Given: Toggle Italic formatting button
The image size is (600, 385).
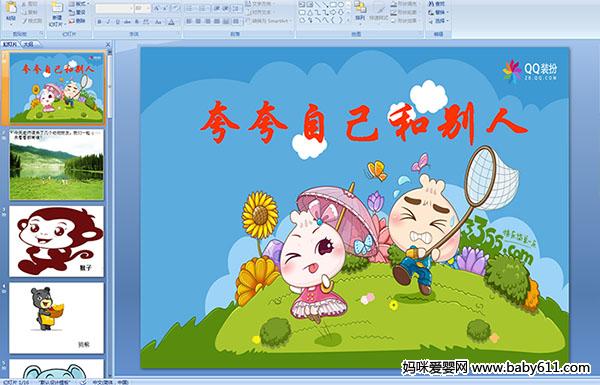Looking at the screenshot, I should 108,22.
